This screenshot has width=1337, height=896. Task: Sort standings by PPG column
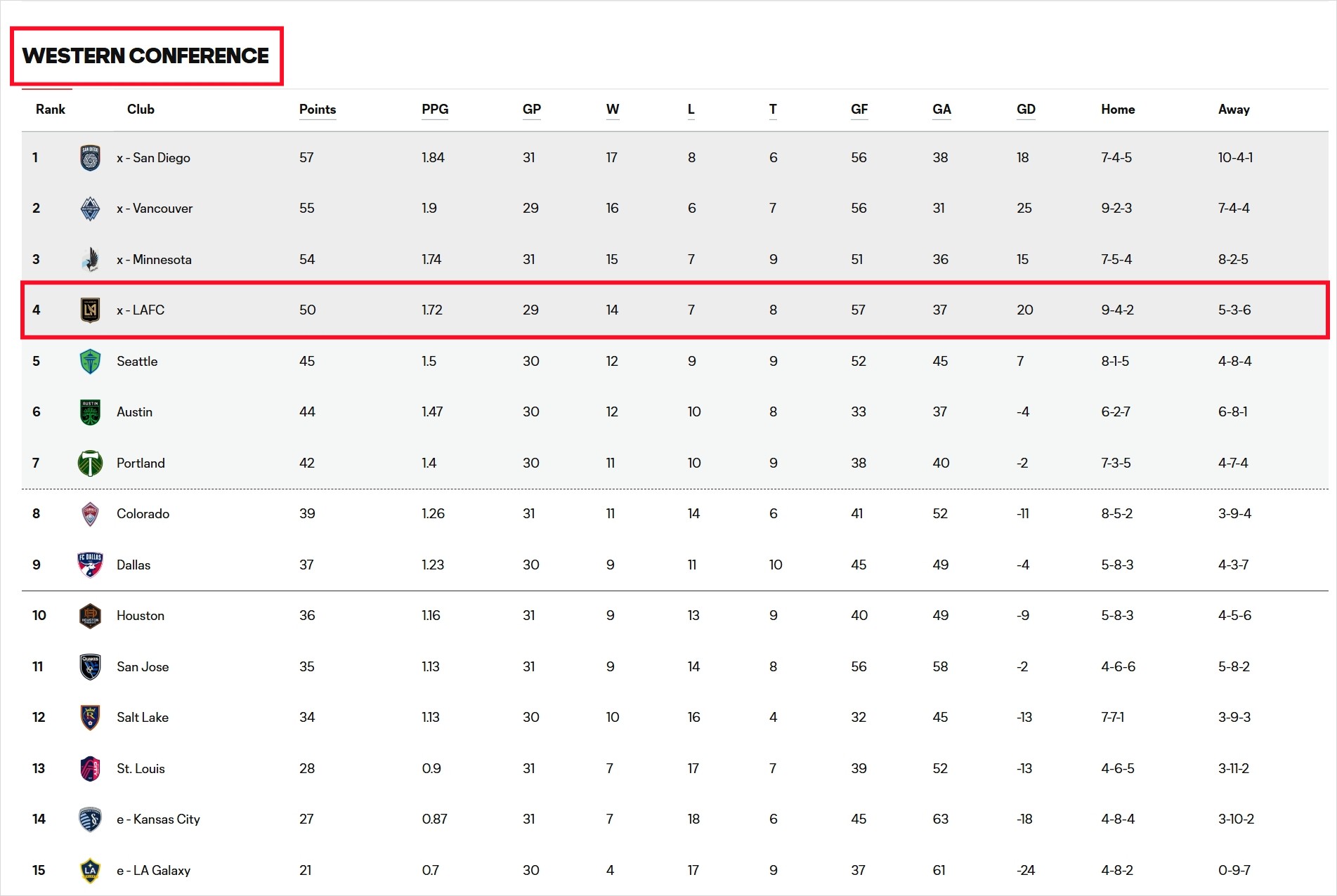435,110
